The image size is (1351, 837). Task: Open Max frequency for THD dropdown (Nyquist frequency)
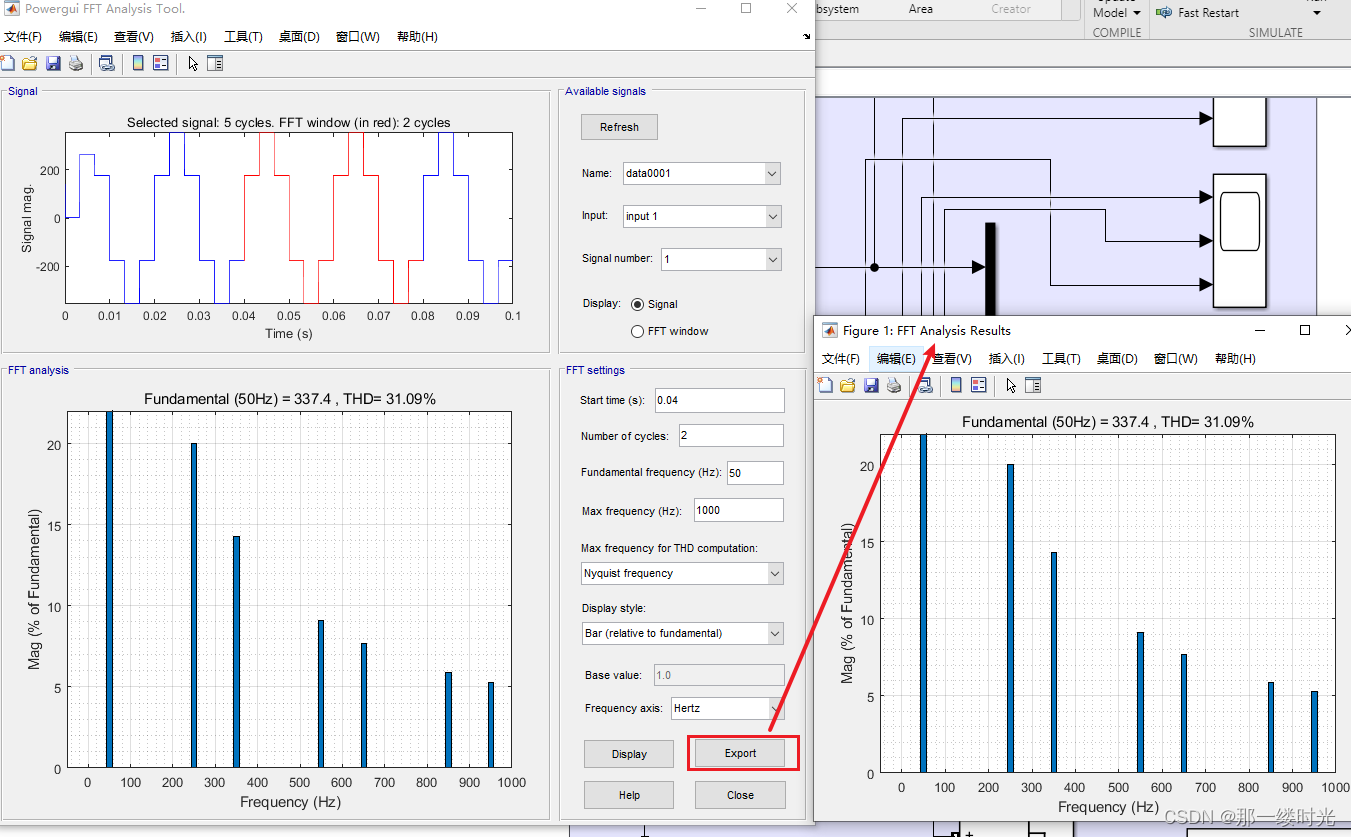(683, 573)
